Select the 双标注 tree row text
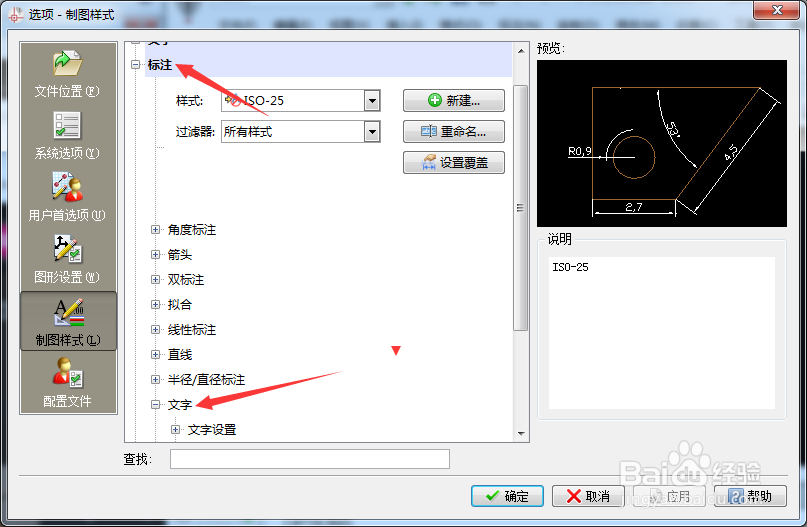Image resolution: width=807 pixels, height=527 pixels. 186,279
